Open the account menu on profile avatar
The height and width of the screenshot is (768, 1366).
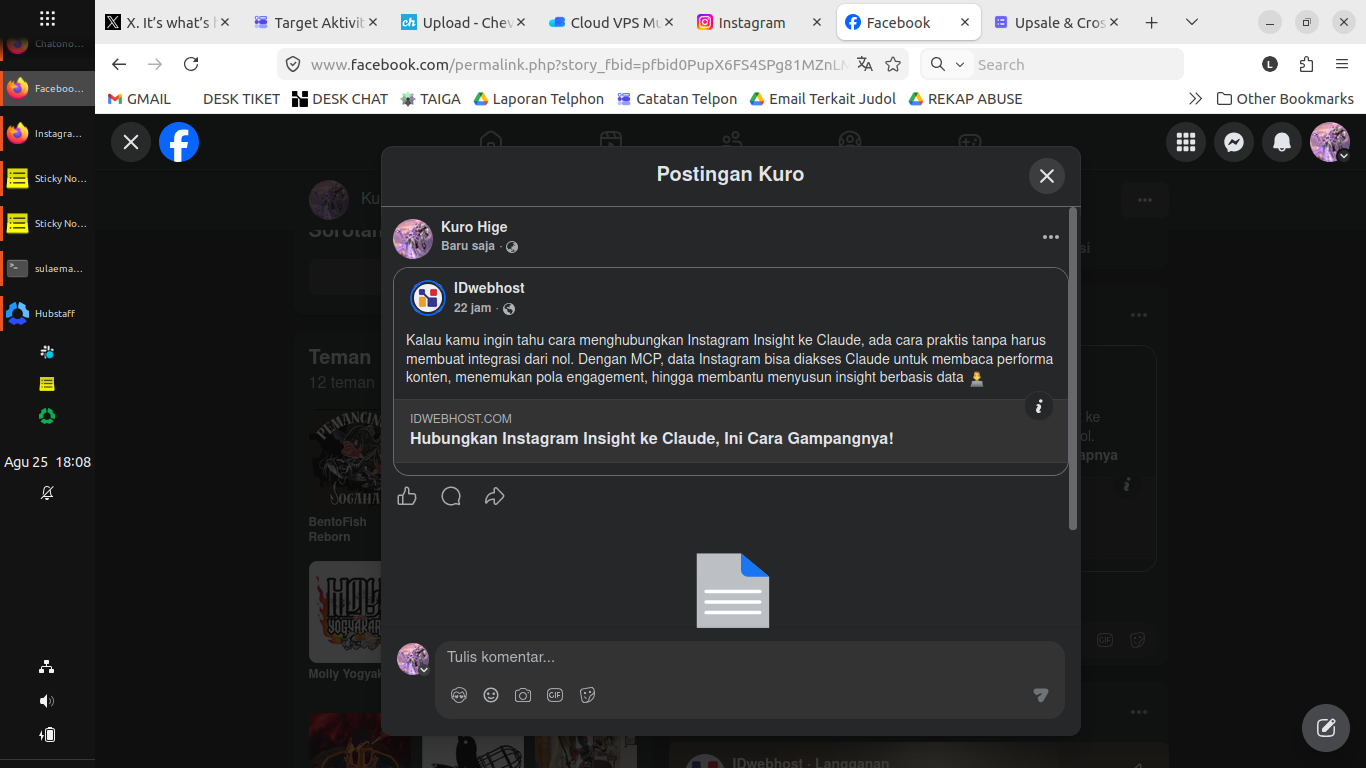(x=1330, y=142)
